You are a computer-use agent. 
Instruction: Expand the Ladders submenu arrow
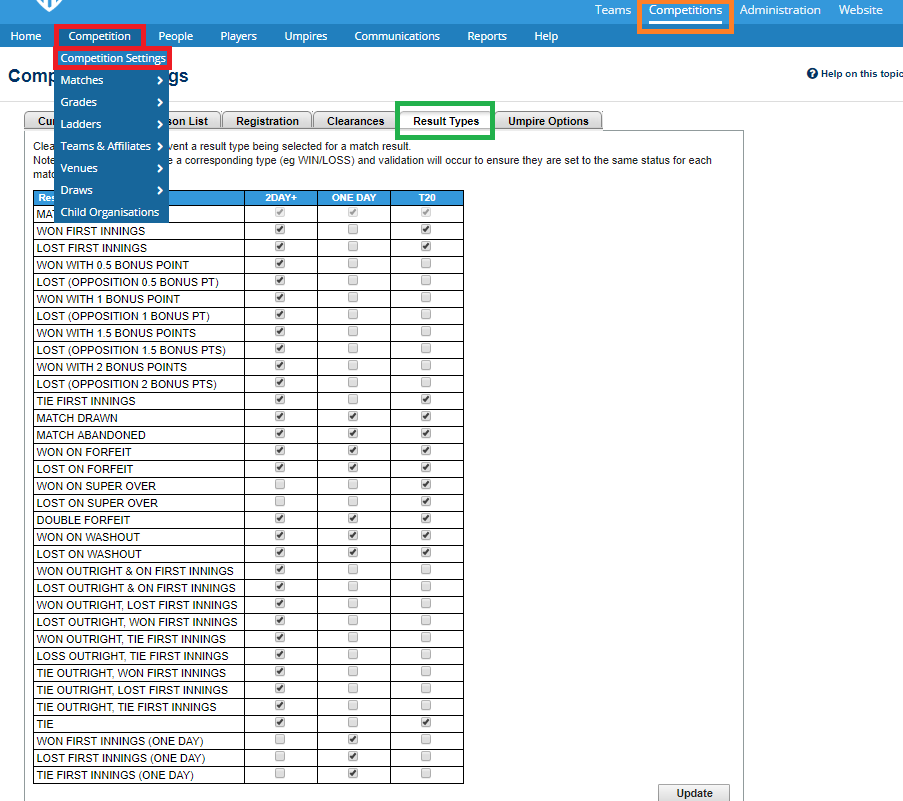160,124
